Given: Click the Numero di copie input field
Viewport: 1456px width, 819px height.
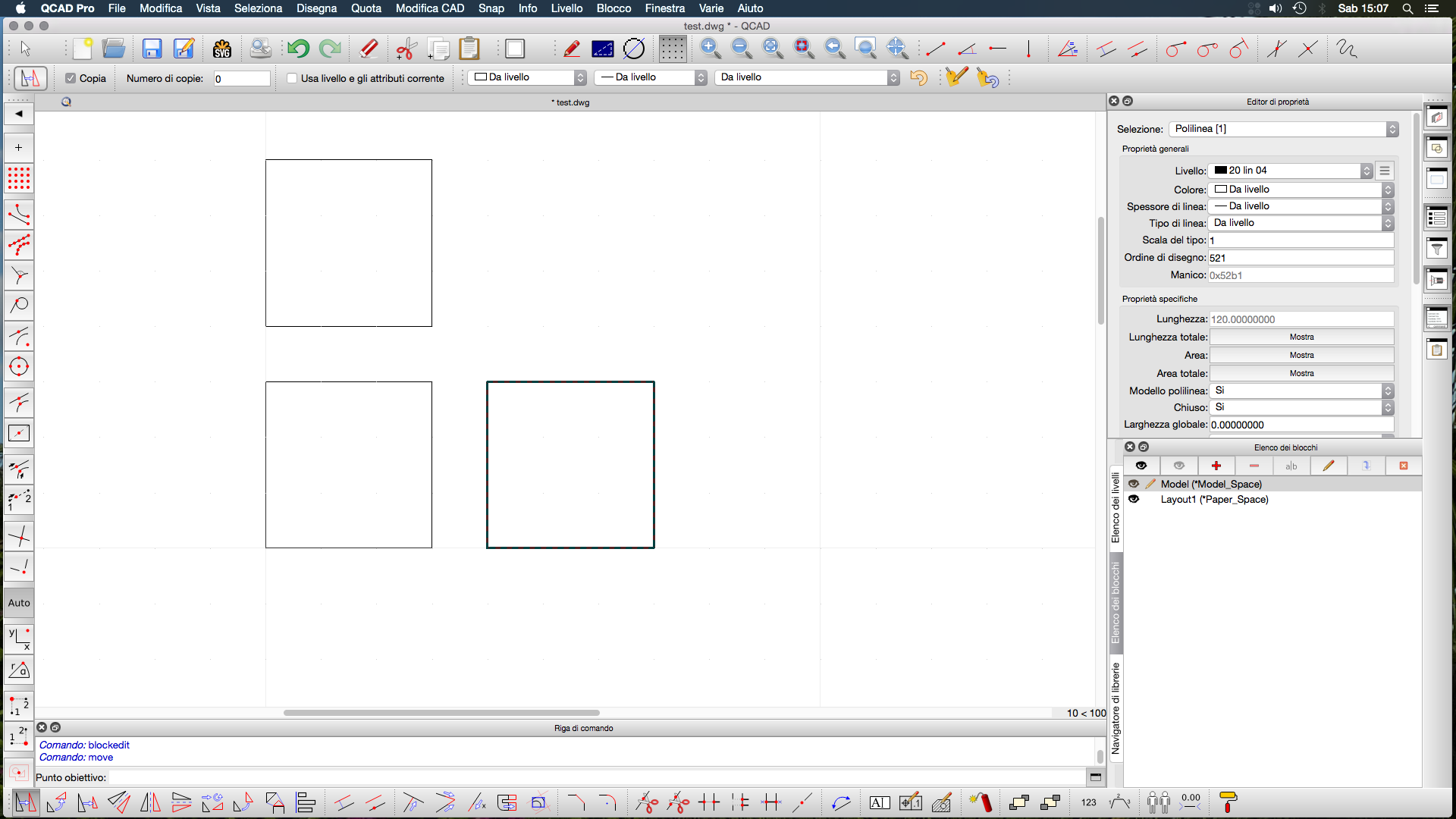Looking at the screenshot, I should click(x=241, y=78).
